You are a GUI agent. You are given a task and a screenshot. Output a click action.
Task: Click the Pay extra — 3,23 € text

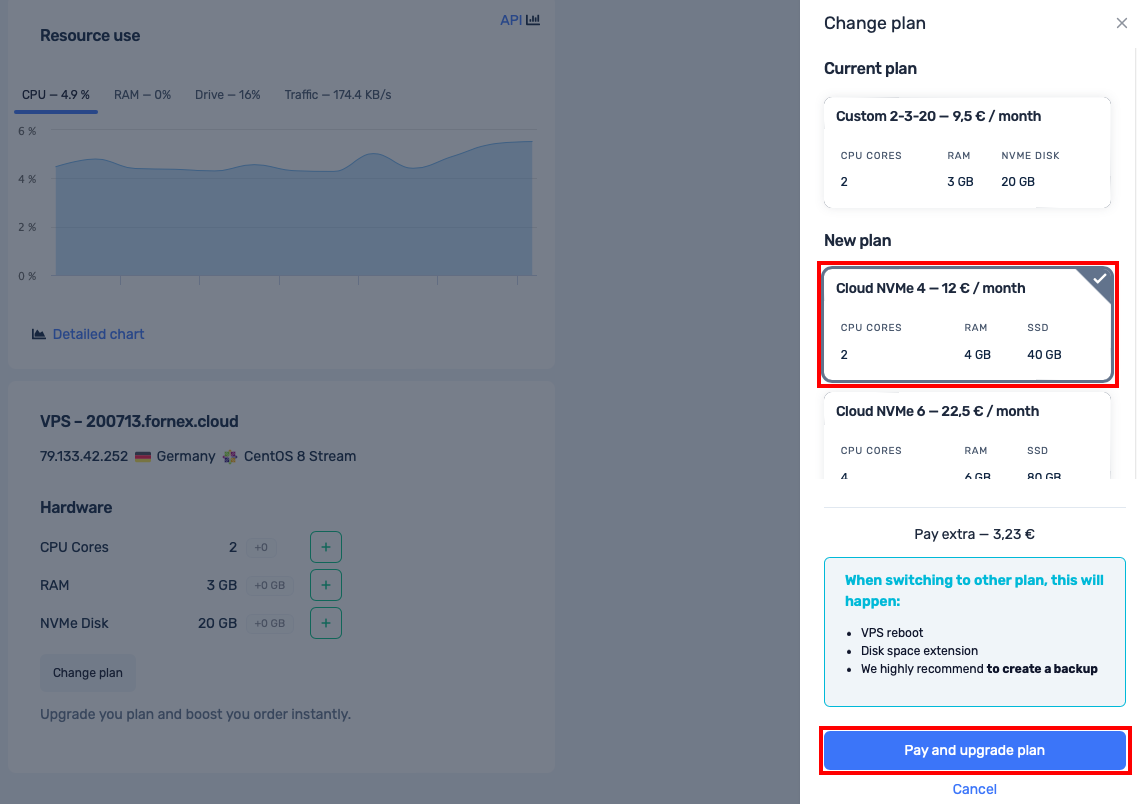tap(974, 534)
